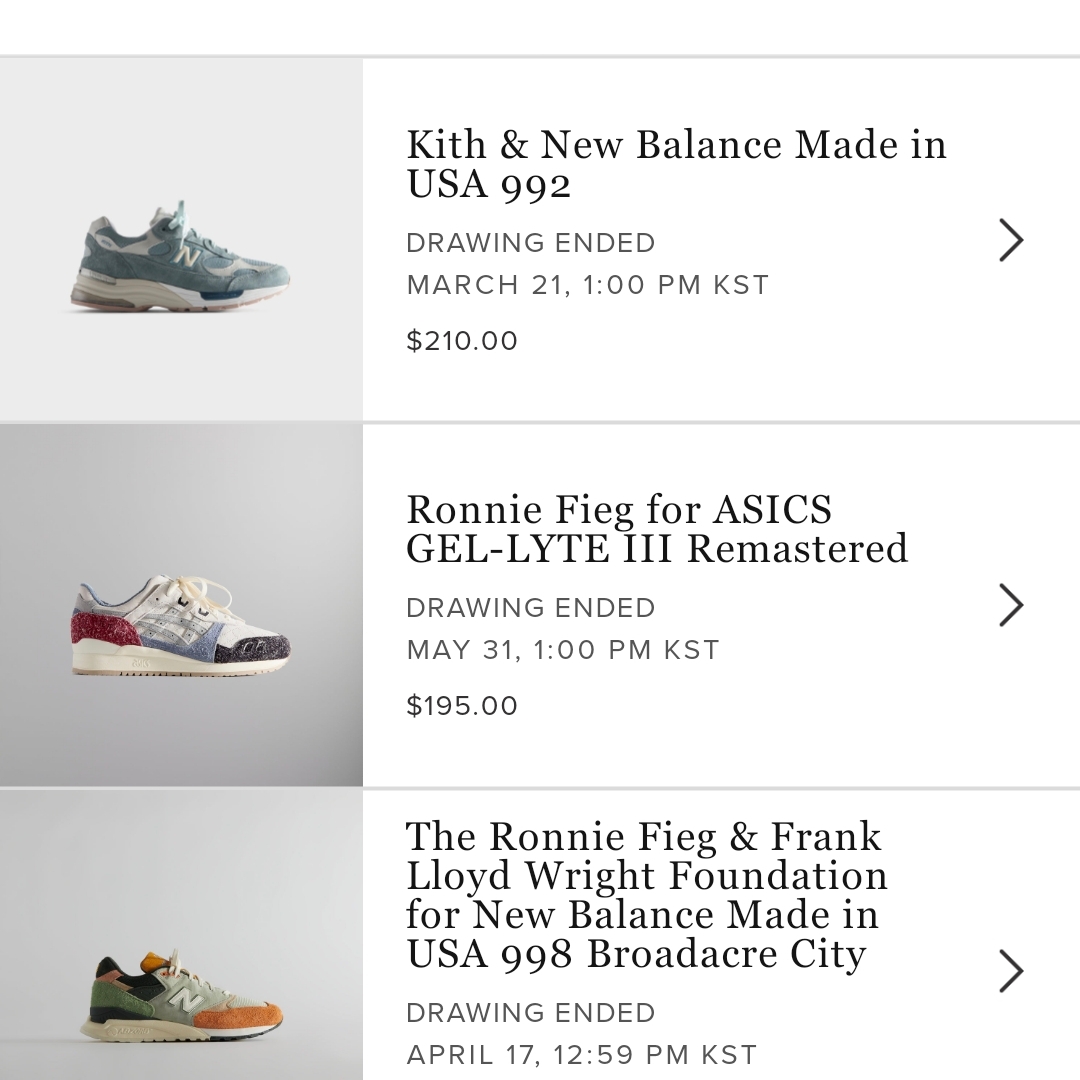Image resolution: width=1080 pixels, height=1080 pixels.
Task: Click "DRAWING ENDED" under the Kith 992 title
Action: [531, 243]
